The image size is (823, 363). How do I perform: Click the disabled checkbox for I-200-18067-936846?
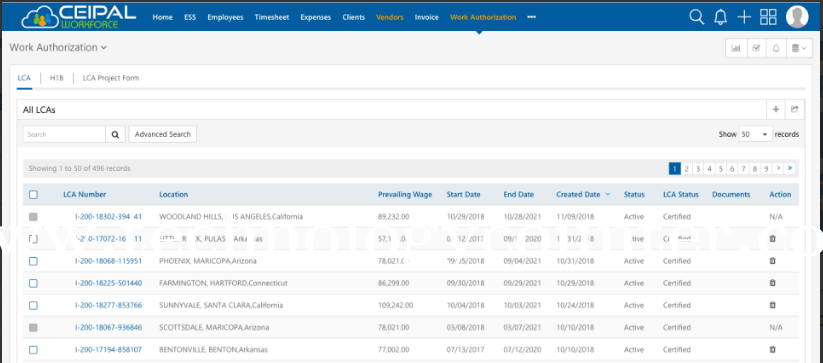[x=33, y=327]
